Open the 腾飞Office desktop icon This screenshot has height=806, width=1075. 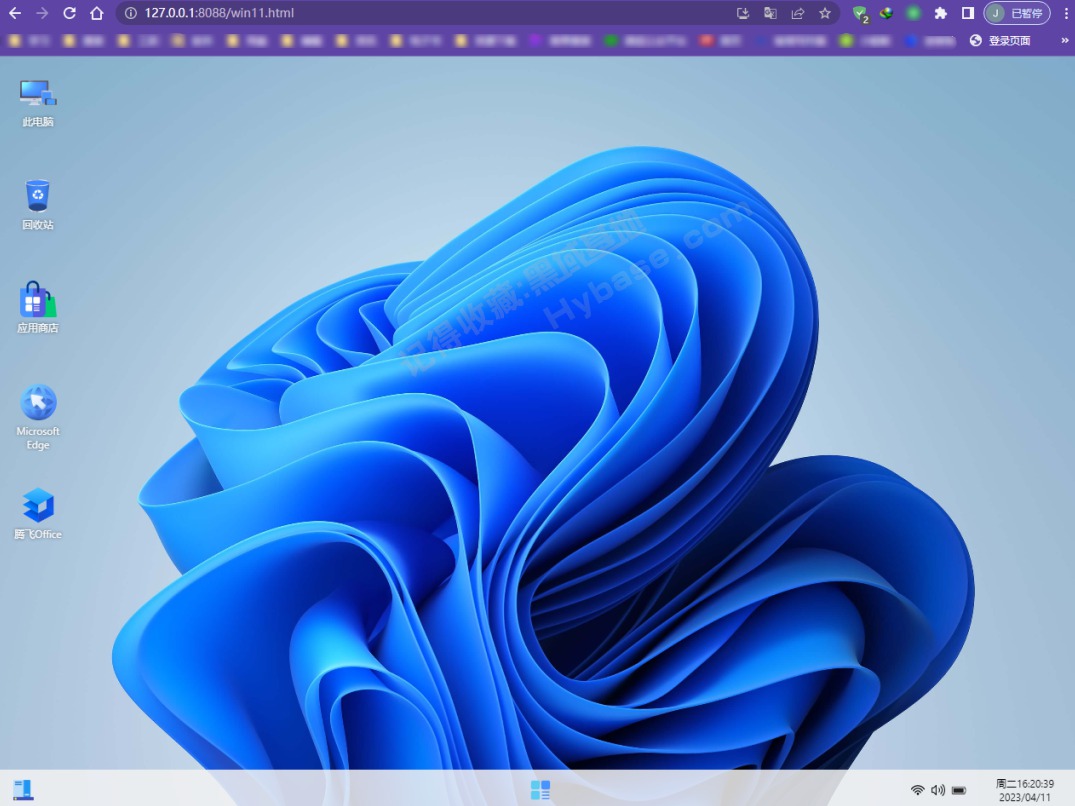click(x=38, y=514)
